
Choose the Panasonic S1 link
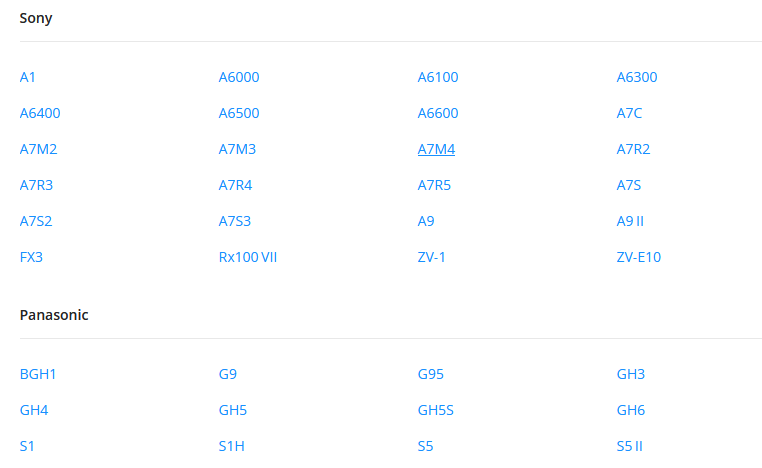coord(27,446)
